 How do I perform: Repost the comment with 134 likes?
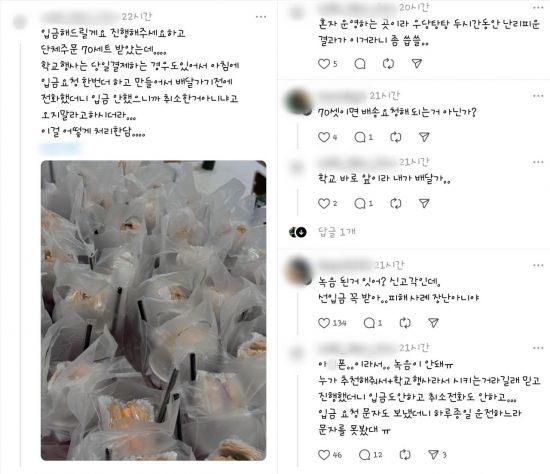coord(405,323)
